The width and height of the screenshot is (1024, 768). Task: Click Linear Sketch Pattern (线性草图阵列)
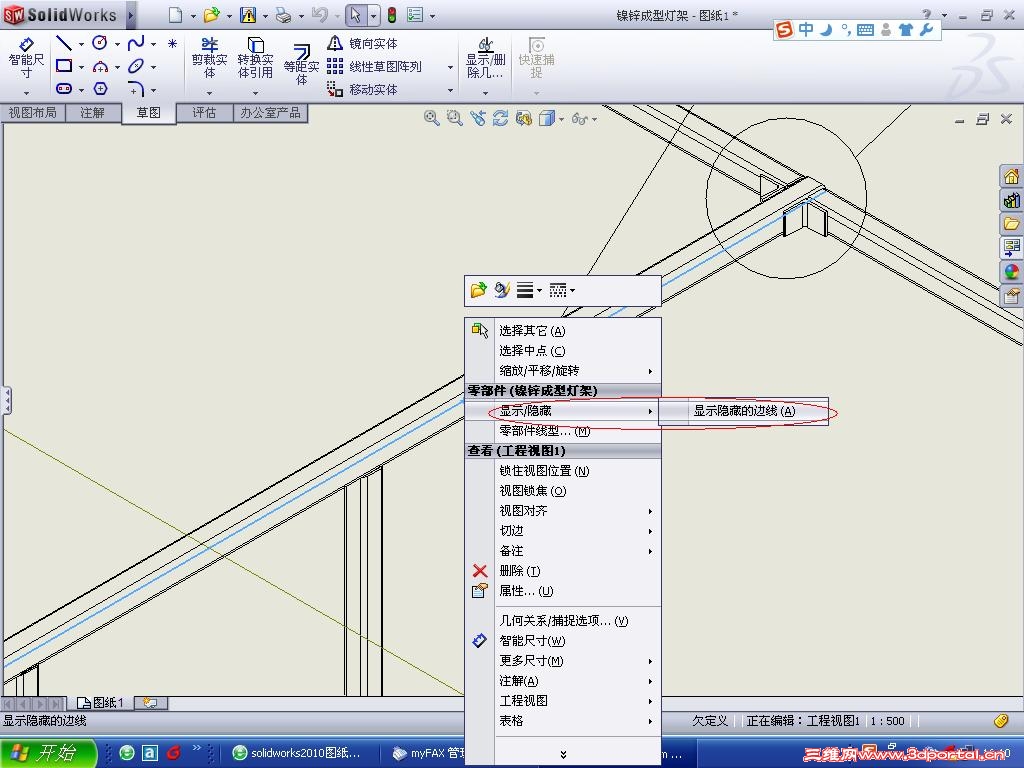(374, 66)
